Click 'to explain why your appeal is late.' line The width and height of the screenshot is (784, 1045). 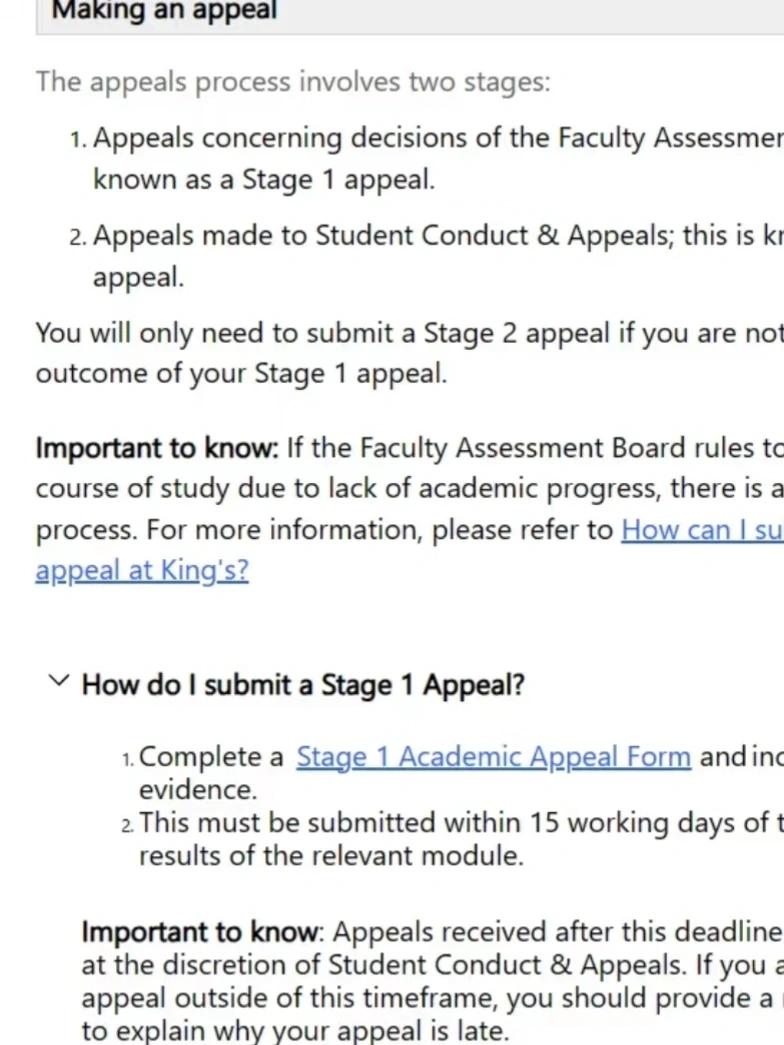(x=295, y=1030)
